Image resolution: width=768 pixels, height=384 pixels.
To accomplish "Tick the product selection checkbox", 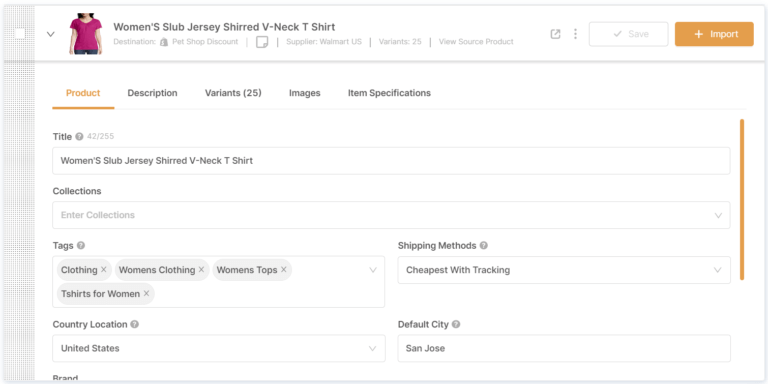I will 20,34.
